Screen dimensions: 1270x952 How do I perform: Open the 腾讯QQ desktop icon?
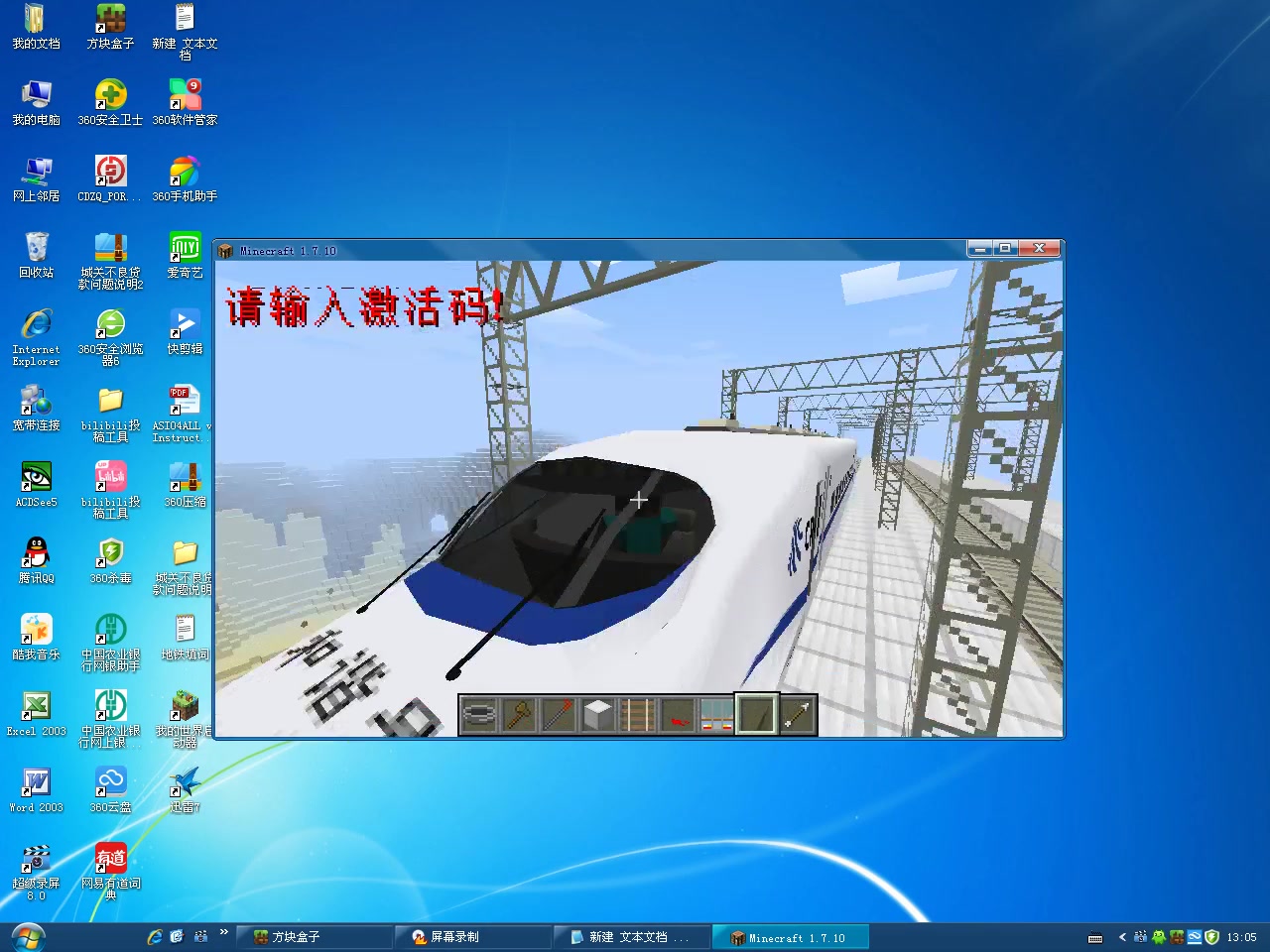(36, 560)
